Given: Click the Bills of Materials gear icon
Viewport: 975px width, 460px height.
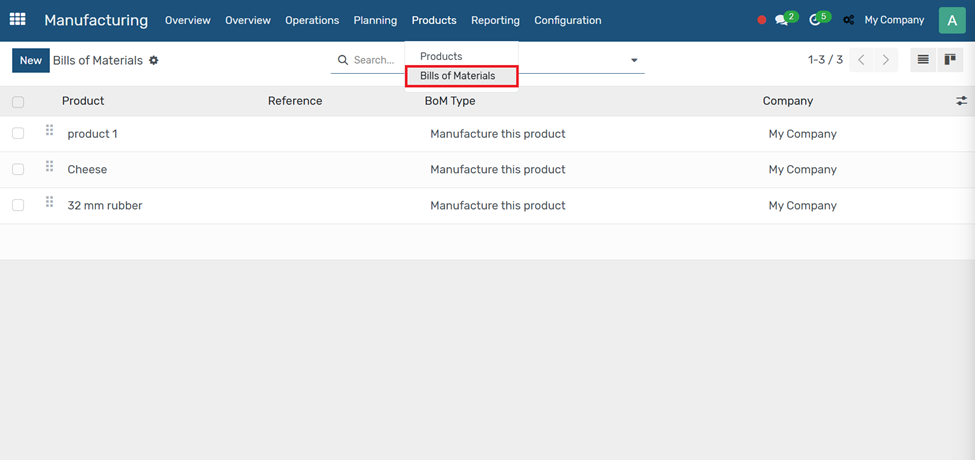Looking at the screenshot, I should point(154,61).
